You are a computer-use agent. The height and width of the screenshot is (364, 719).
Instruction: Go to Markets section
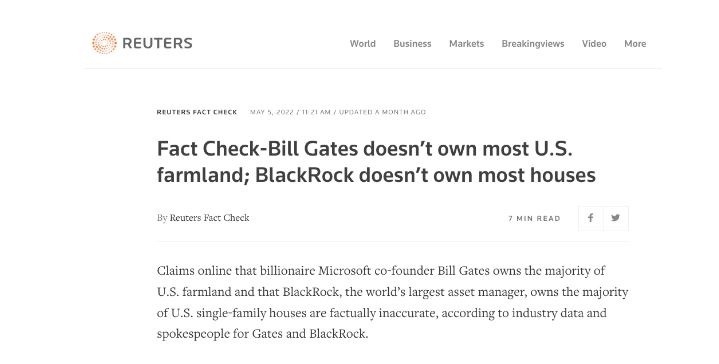(x=466, y=44)
